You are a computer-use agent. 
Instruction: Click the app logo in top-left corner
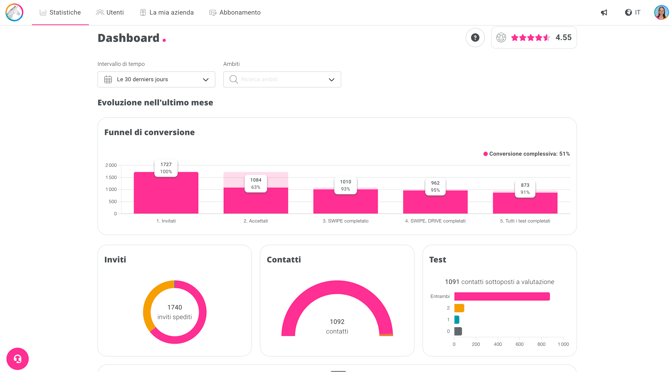tap(14, 12)
